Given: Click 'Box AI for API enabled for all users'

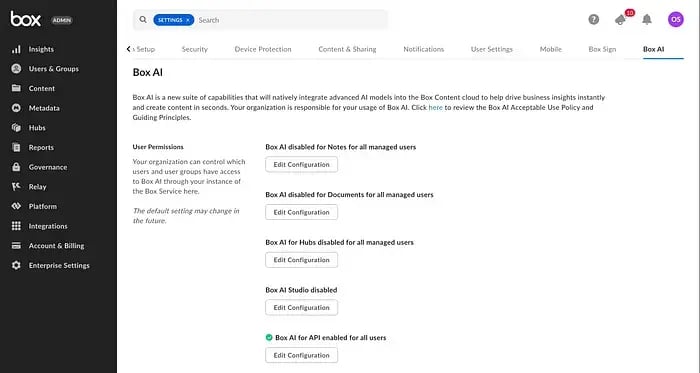Looking at the screenshot, I should pyautogui.click(x=330, y=338).
